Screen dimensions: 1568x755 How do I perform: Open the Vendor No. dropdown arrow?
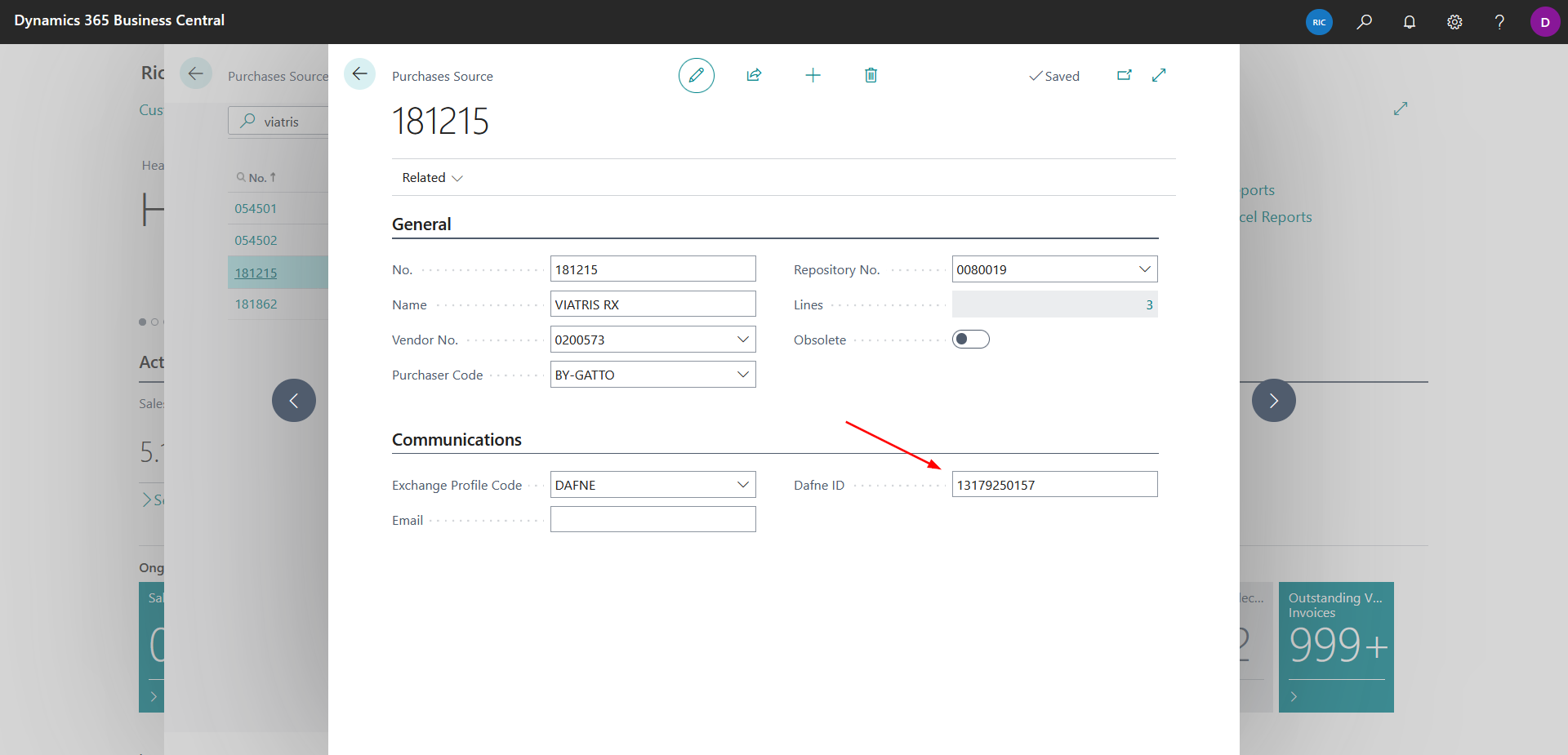click(742, 340)
